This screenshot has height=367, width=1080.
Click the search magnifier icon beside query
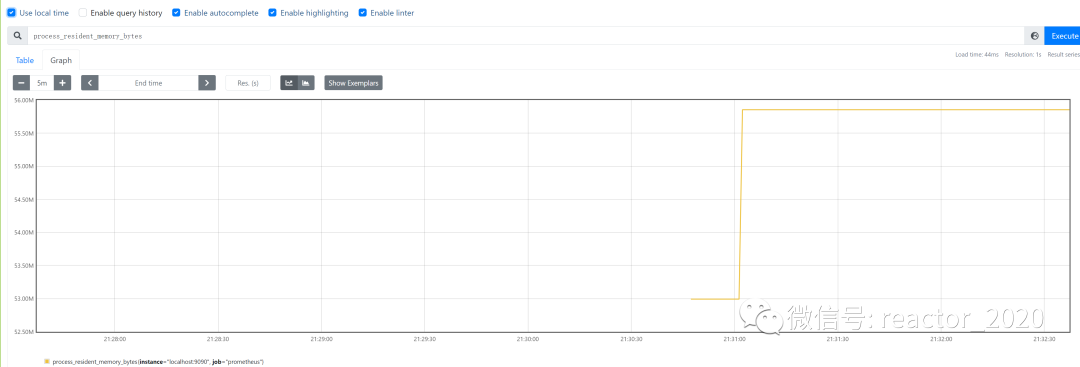pos(18,36)
